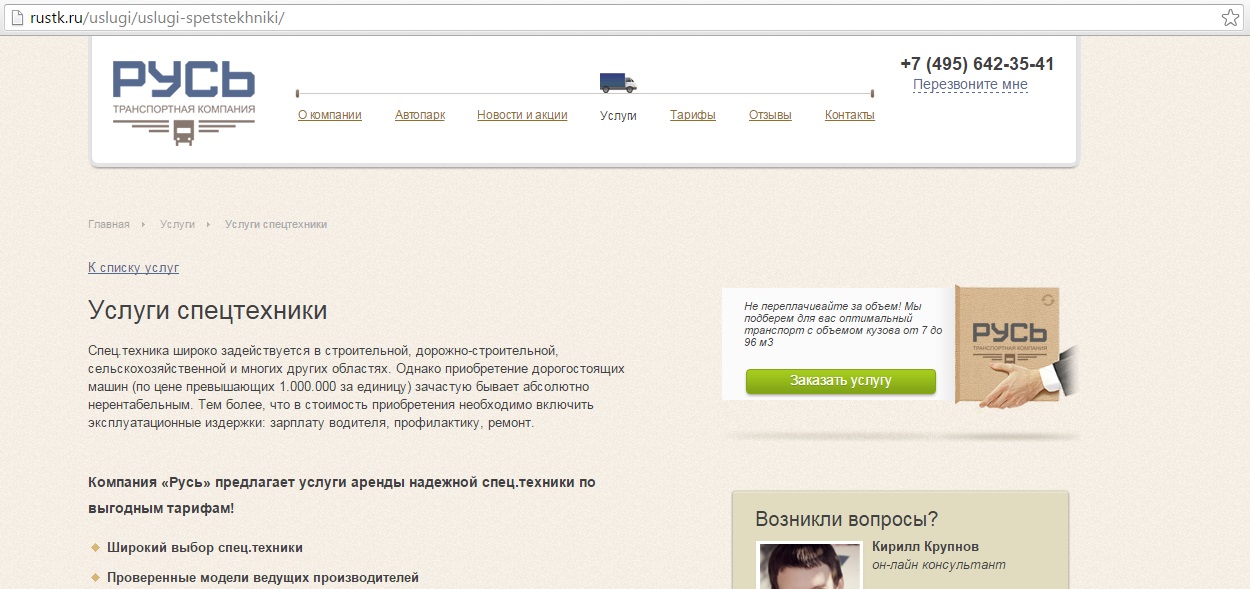1250x589 pixels.
Task: Select the Услуги navigation item
Action: (618, 114)
